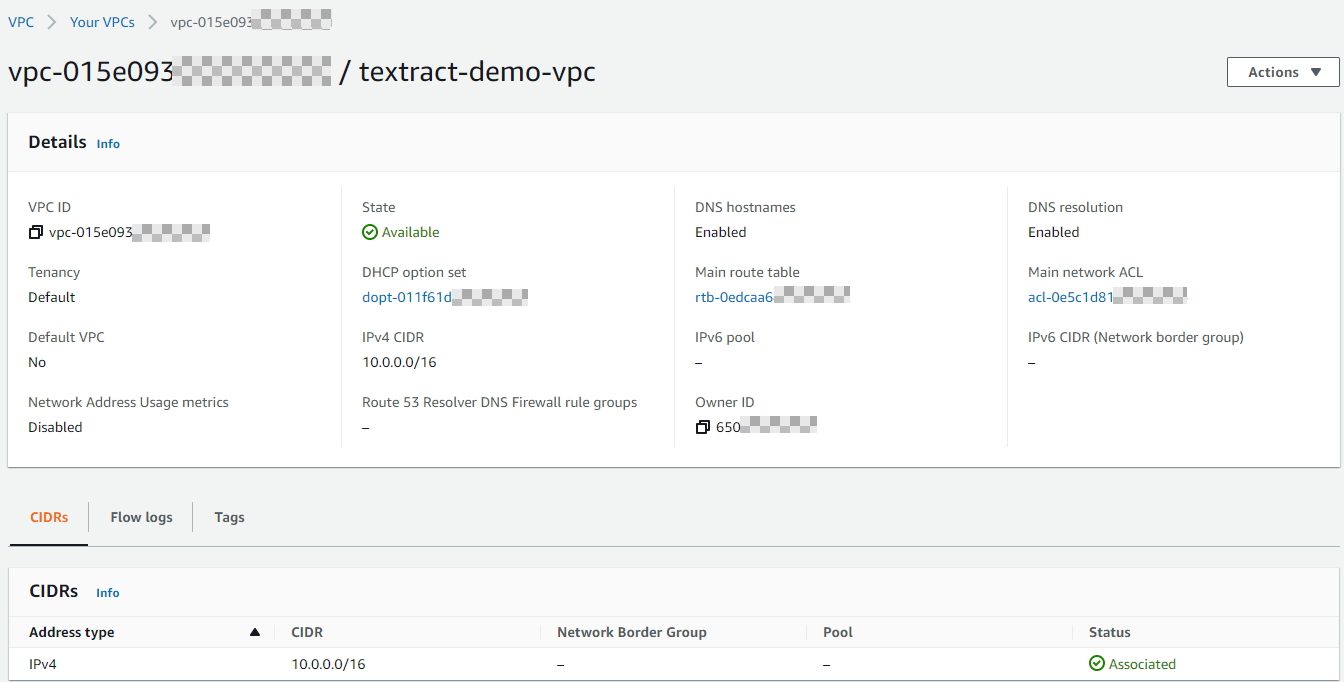Navigate to Your VPCs via the breadcrumb
This screenshot has width=1344, height=682.
(102, 21)
